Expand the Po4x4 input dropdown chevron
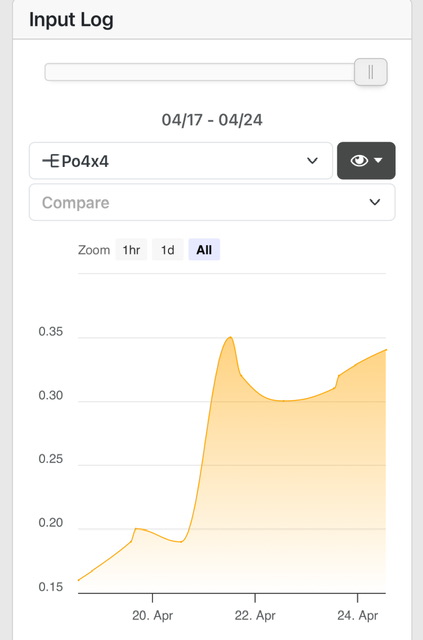The image size is (423, 640). [312, 161]
